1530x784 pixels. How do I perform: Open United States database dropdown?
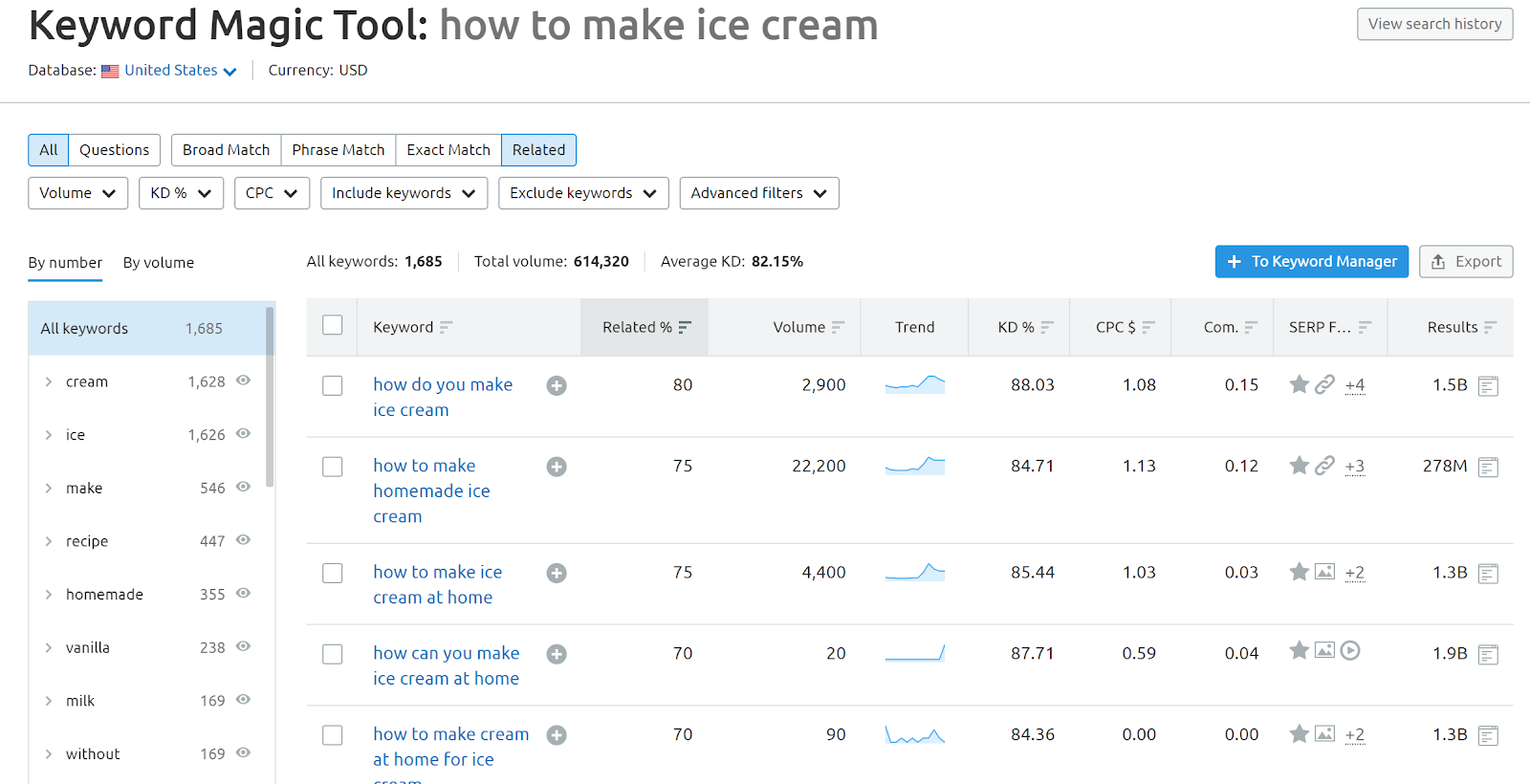(x=180, y=71)
